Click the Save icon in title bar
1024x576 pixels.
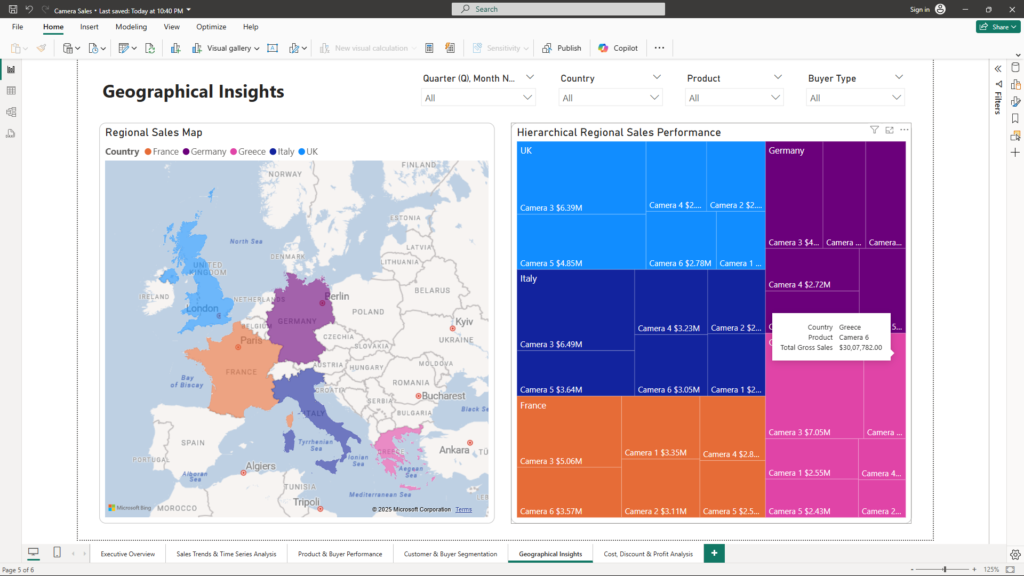click(x=12, y=9)
